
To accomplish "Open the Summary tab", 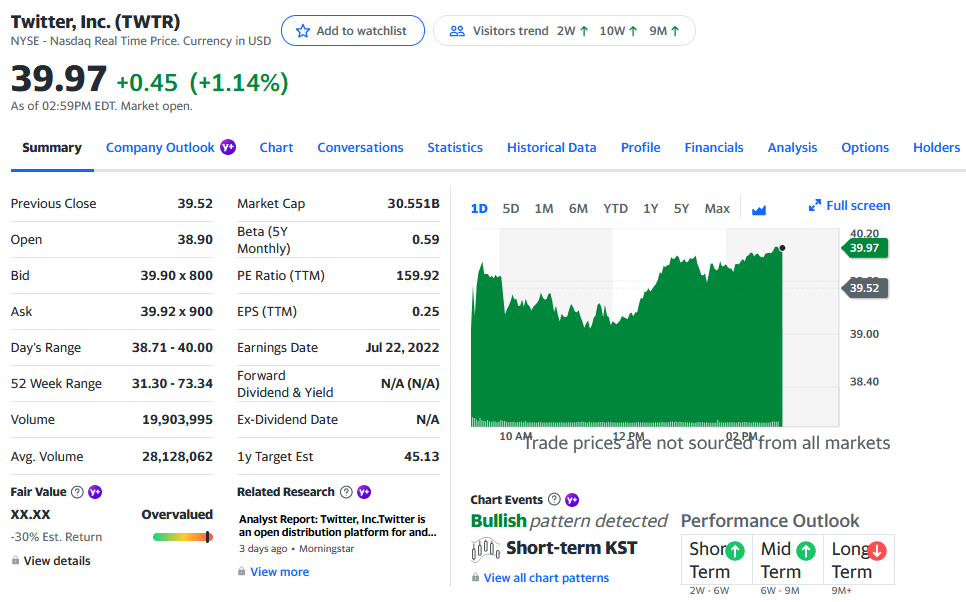I will tap(52, 147).
